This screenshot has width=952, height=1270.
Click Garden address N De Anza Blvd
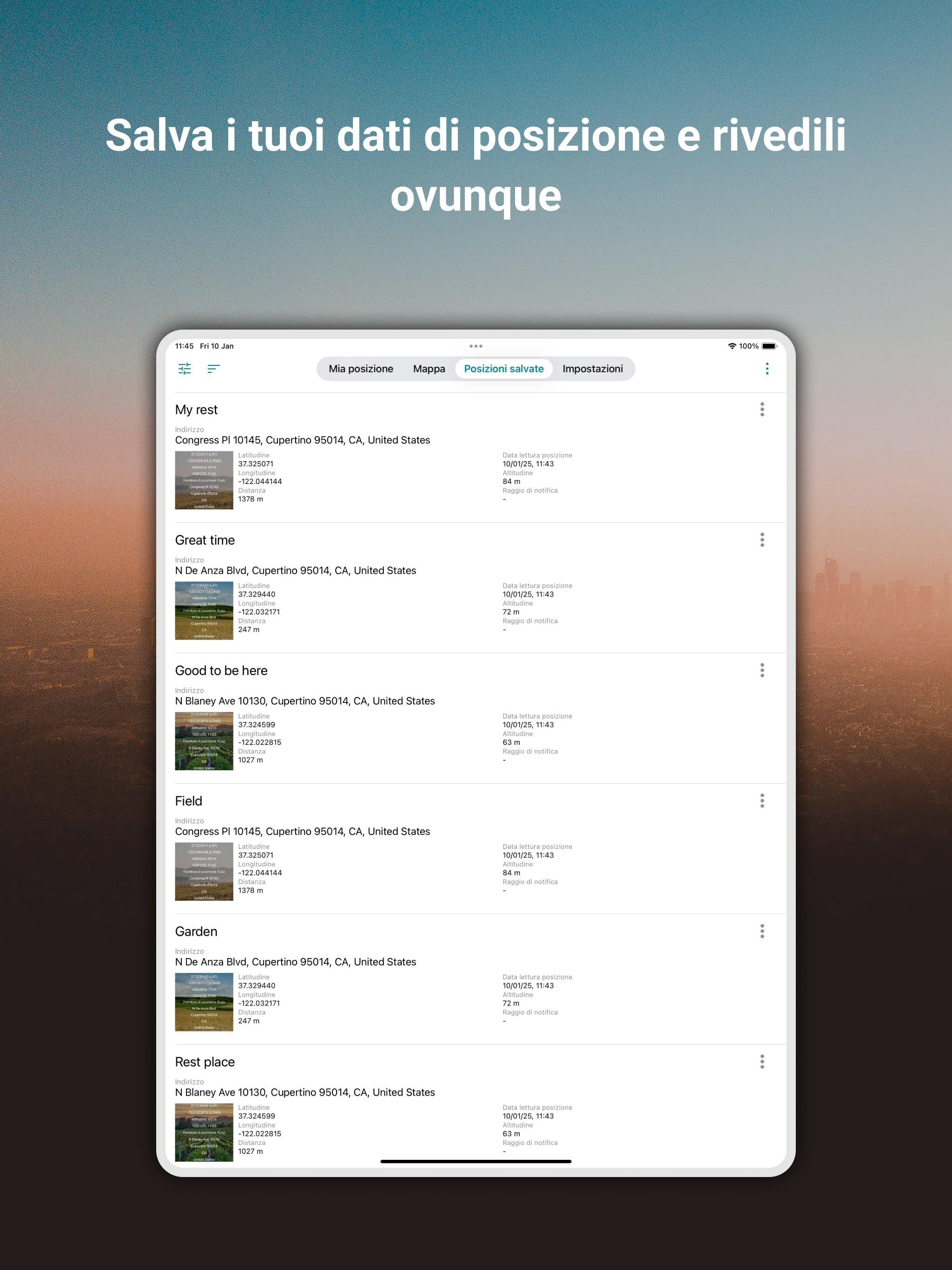click(296, 962)
